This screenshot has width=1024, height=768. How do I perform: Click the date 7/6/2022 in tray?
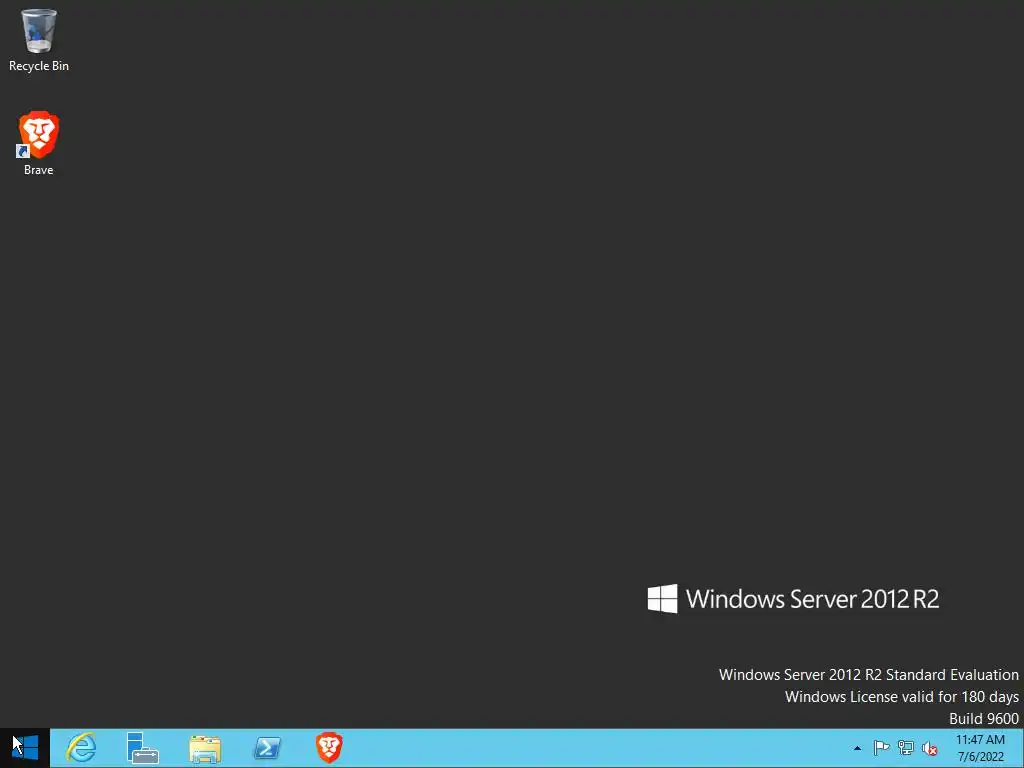click(x=980, y=758)
